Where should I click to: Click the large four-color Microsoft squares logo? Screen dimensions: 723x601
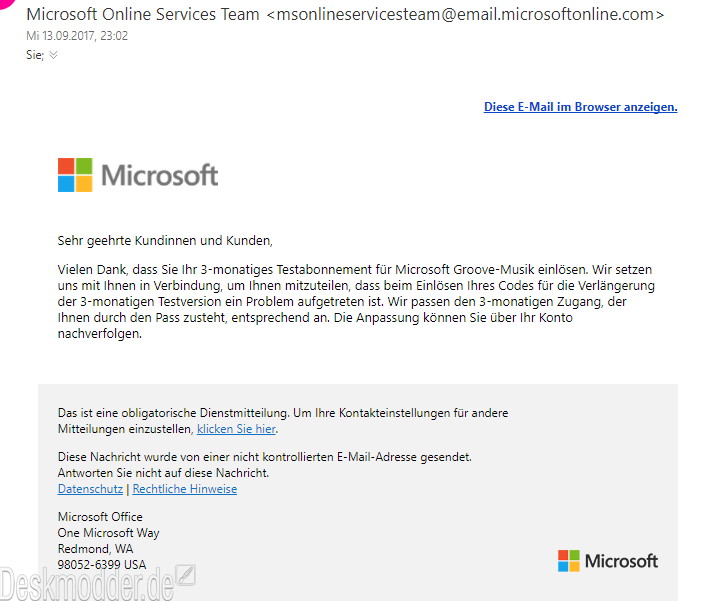(75, 175)
